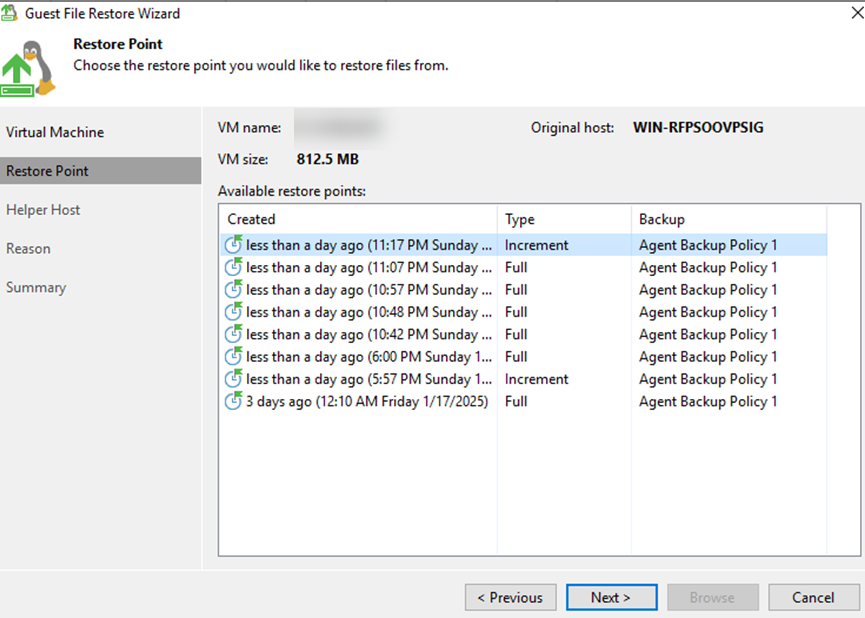This screenshot has width=865, height=618.
Task: Go back with the Previous button
Action: 510,597
